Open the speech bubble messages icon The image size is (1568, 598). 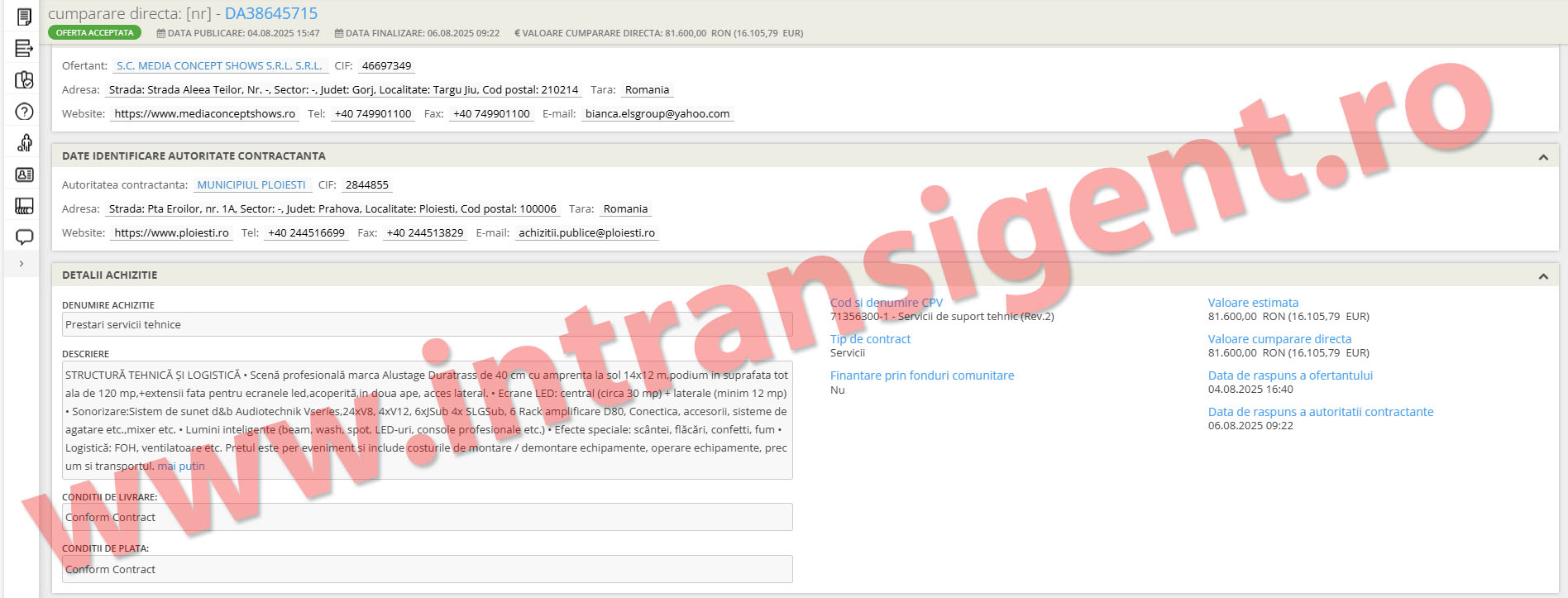pyautogui.click(x=24, y=237)
